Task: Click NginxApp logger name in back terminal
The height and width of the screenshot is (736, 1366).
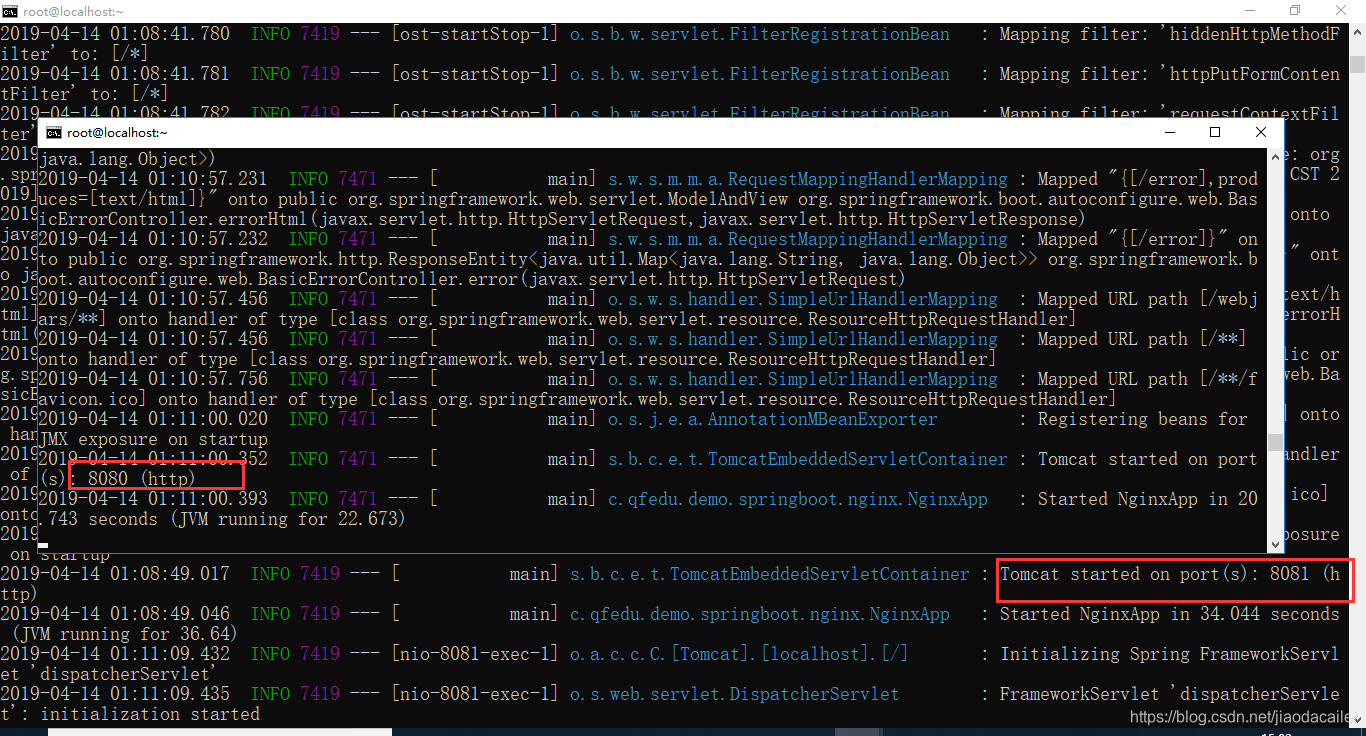Action: tap(760, 614)
